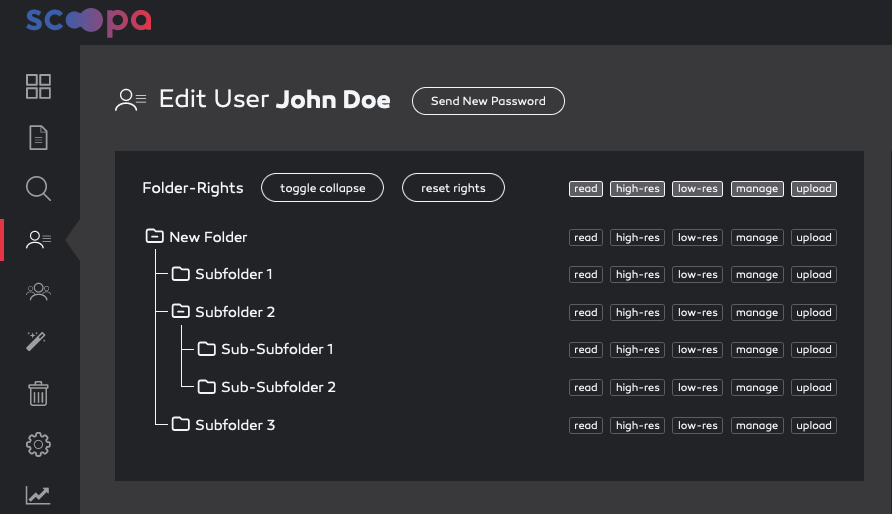The height and width of the screenshot is (514, 892).
Task: Toggle high-res right for Subfolder 1
Action: click(x=637, y=275)
